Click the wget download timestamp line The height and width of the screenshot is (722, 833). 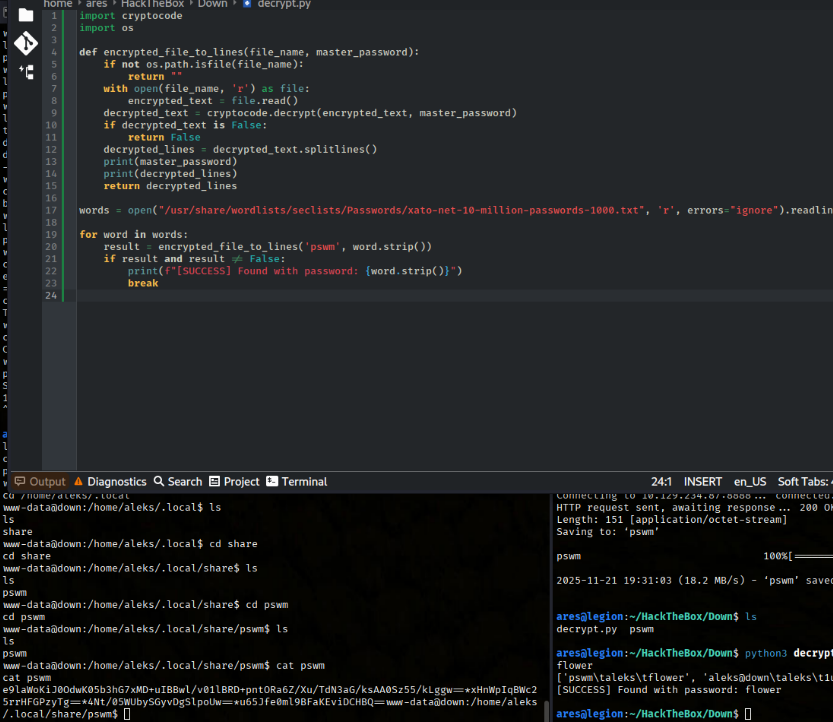tap(694, 580)
